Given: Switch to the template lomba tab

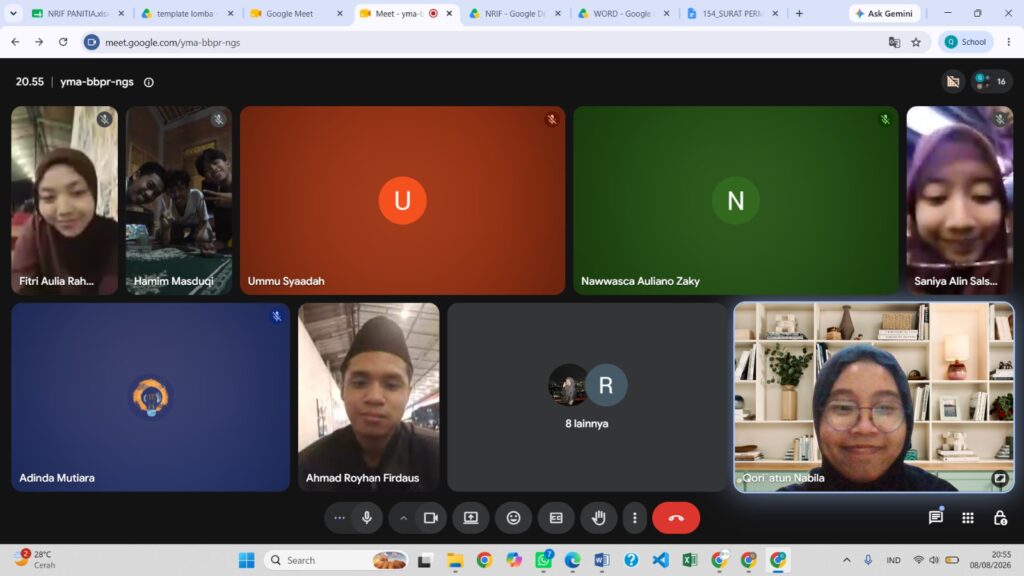Looking at the screenshot, I should click(186, 13).
